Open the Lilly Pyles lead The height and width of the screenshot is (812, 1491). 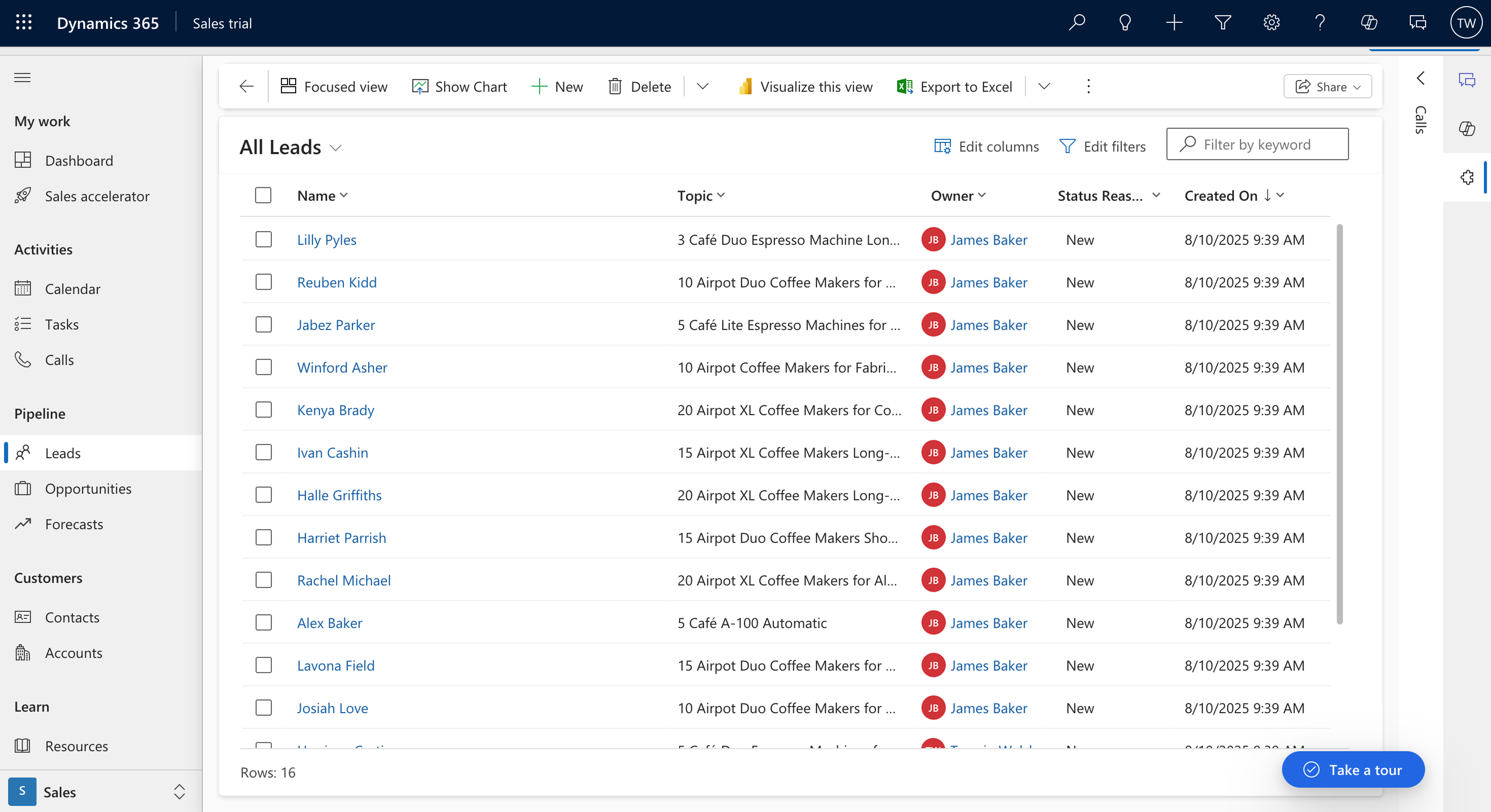click(x=327, y=240)
